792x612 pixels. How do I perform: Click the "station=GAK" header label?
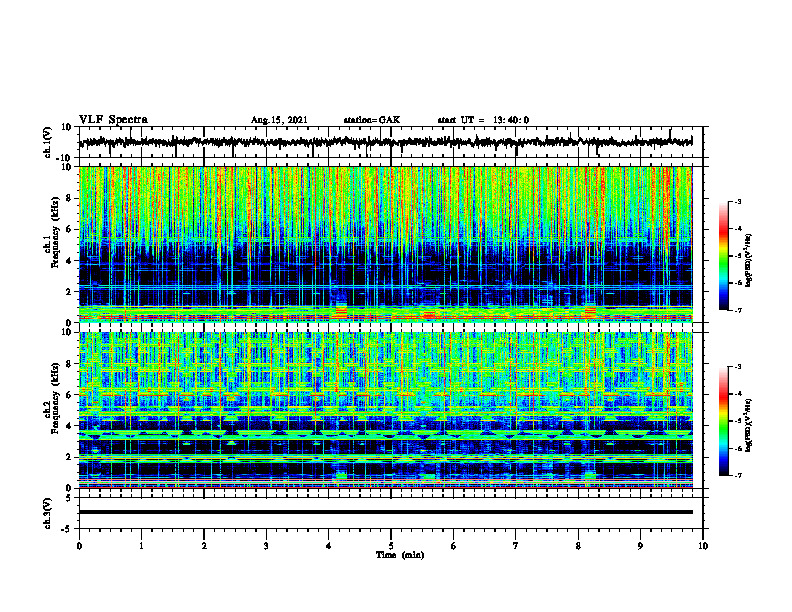pos(372,120)
